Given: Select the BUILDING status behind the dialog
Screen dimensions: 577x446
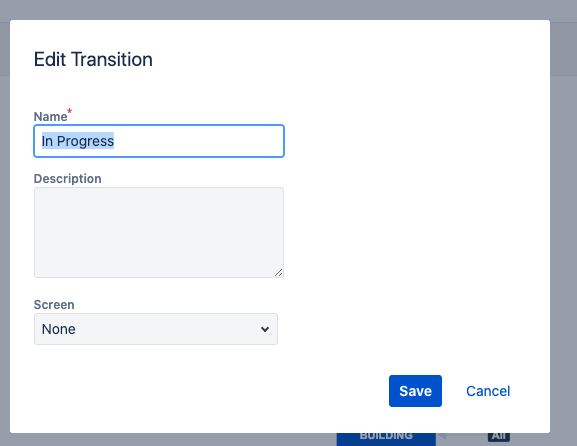Looking at the screenshot, I should click(386, 439).
